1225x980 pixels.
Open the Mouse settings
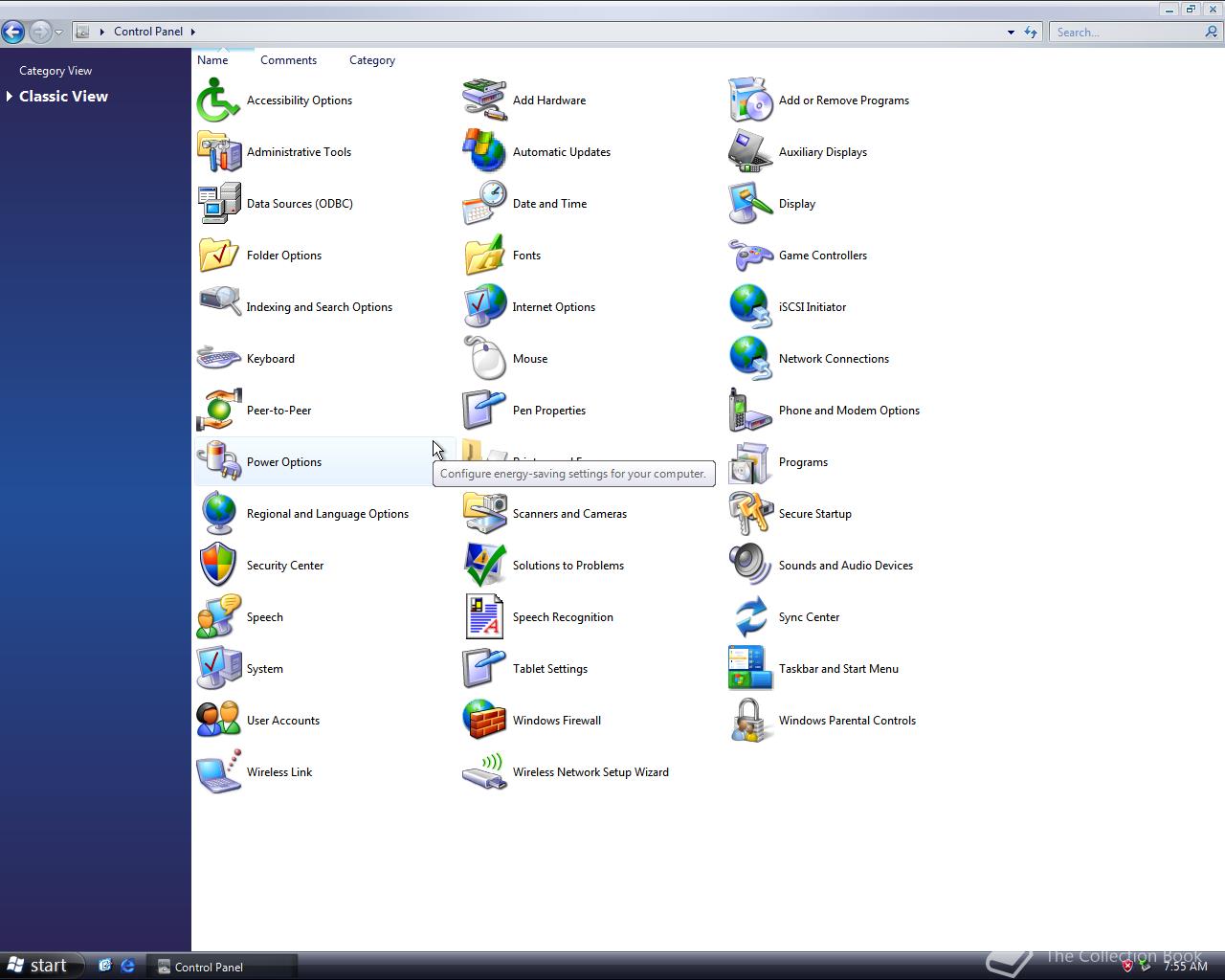[529, 358]
